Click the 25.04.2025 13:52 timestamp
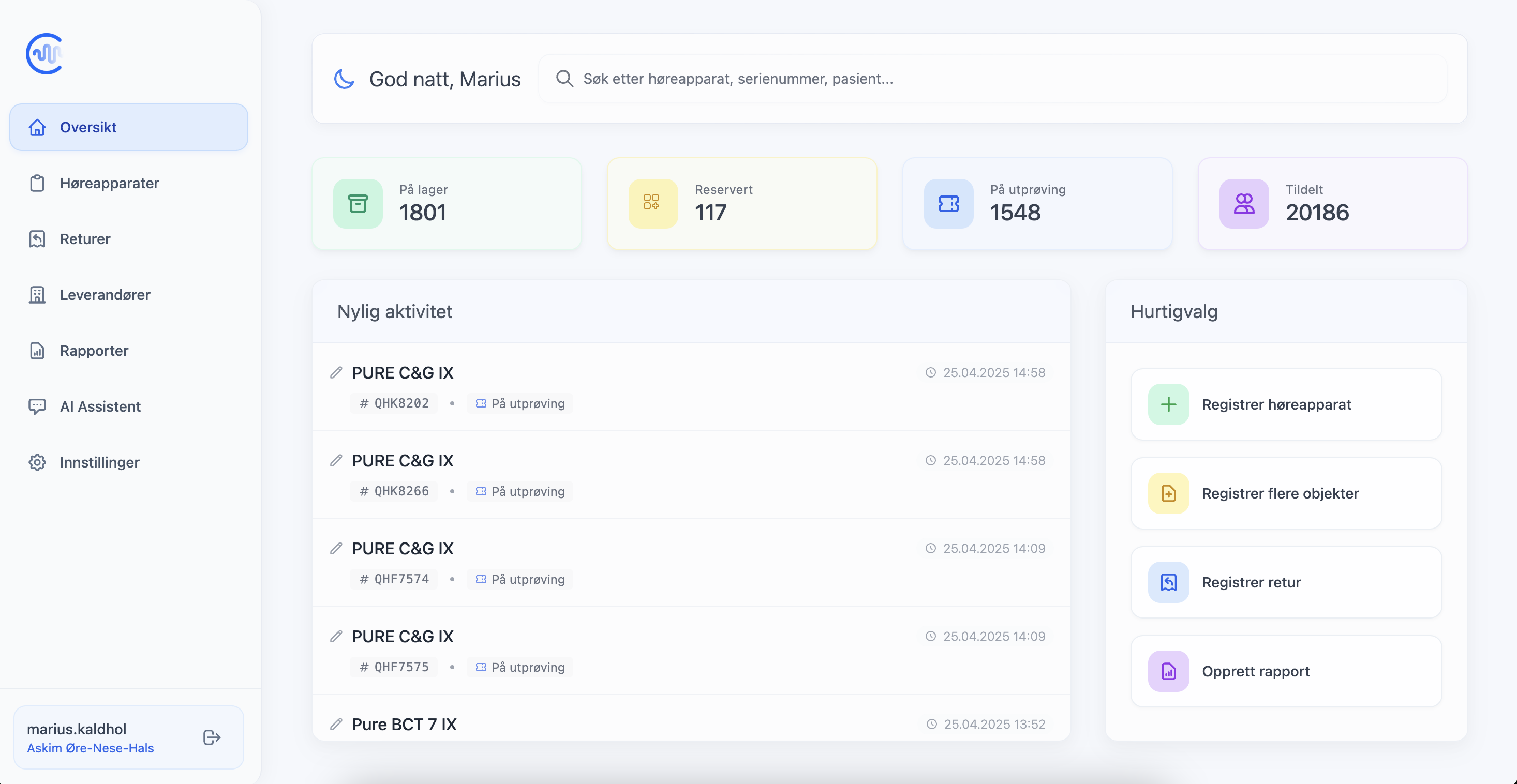This screenshot has width=1517, height=784. coord(994,724)
